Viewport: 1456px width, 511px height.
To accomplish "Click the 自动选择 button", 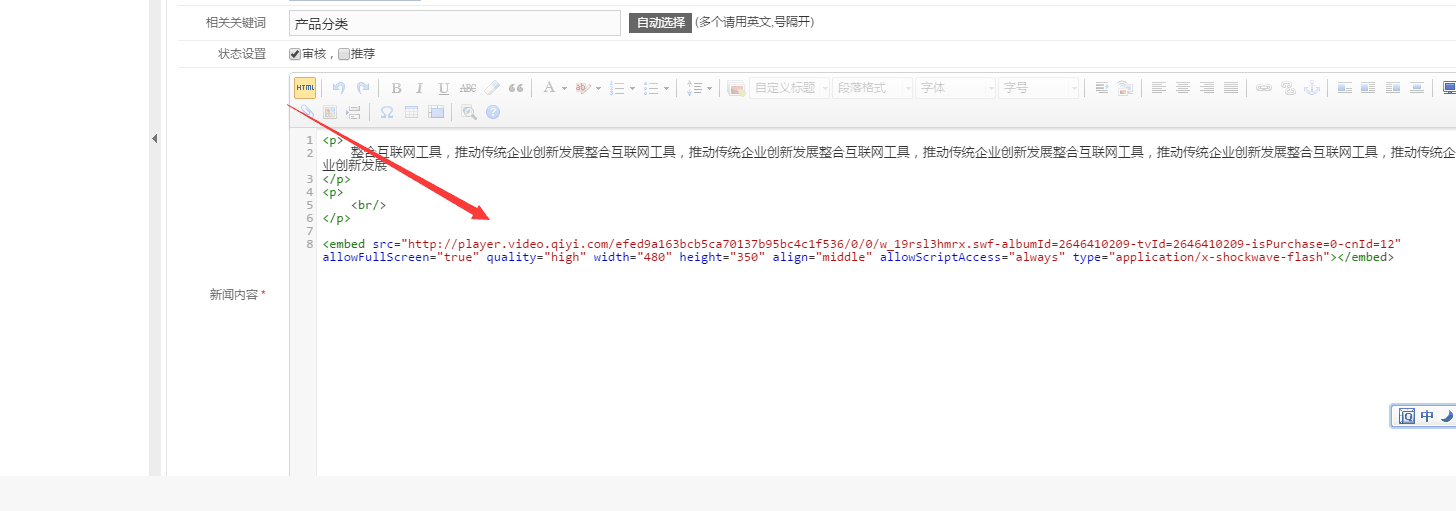I will (x=660, y=22).
